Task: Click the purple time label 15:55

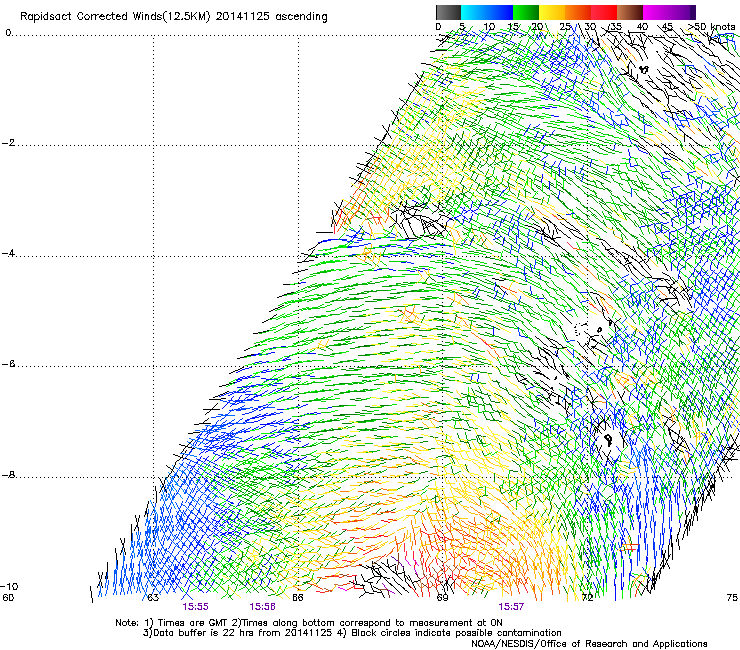Action: [195, 607]
